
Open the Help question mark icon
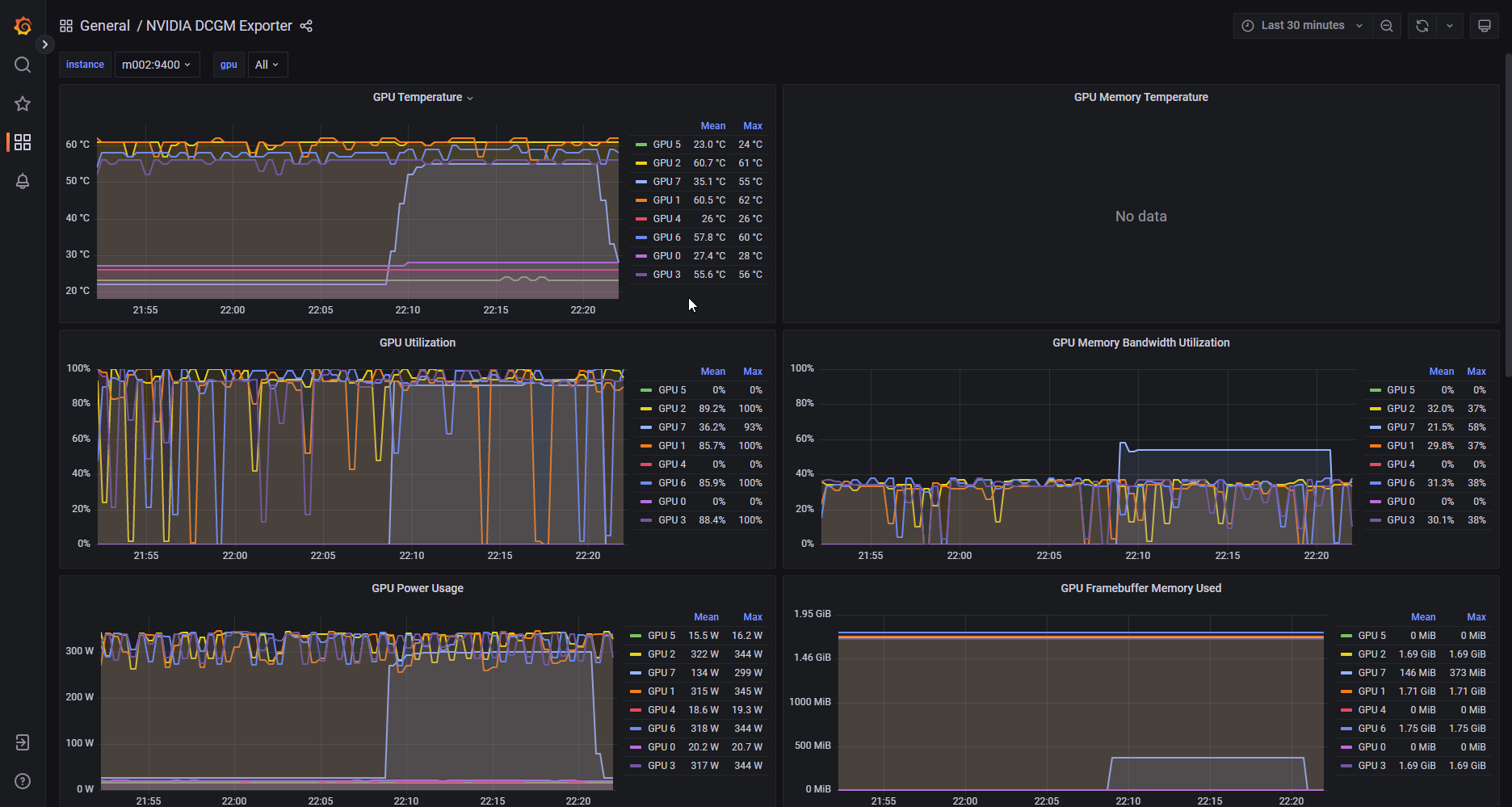(x=23, y=781)
